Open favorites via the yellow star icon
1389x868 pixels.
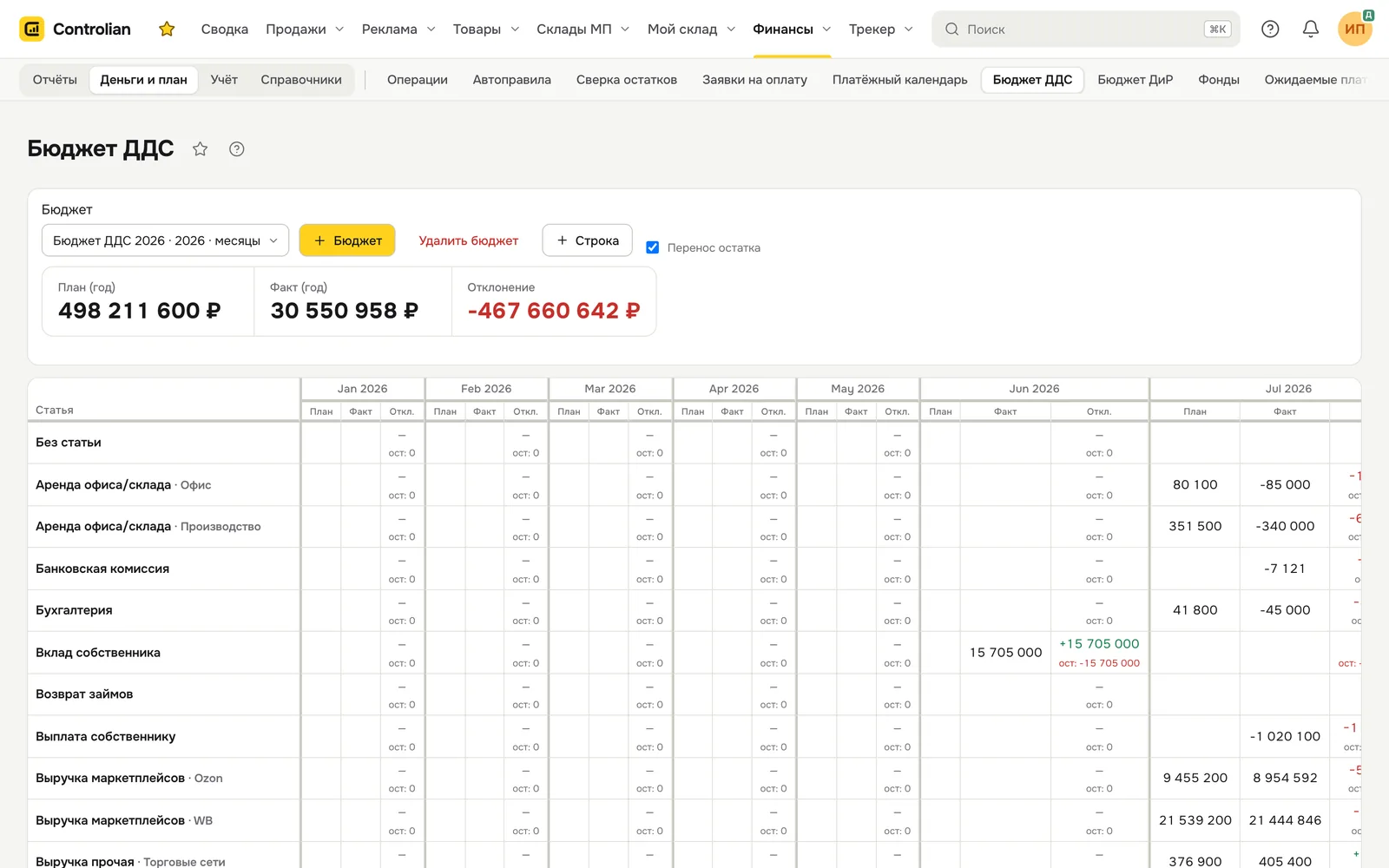[167, 30]
